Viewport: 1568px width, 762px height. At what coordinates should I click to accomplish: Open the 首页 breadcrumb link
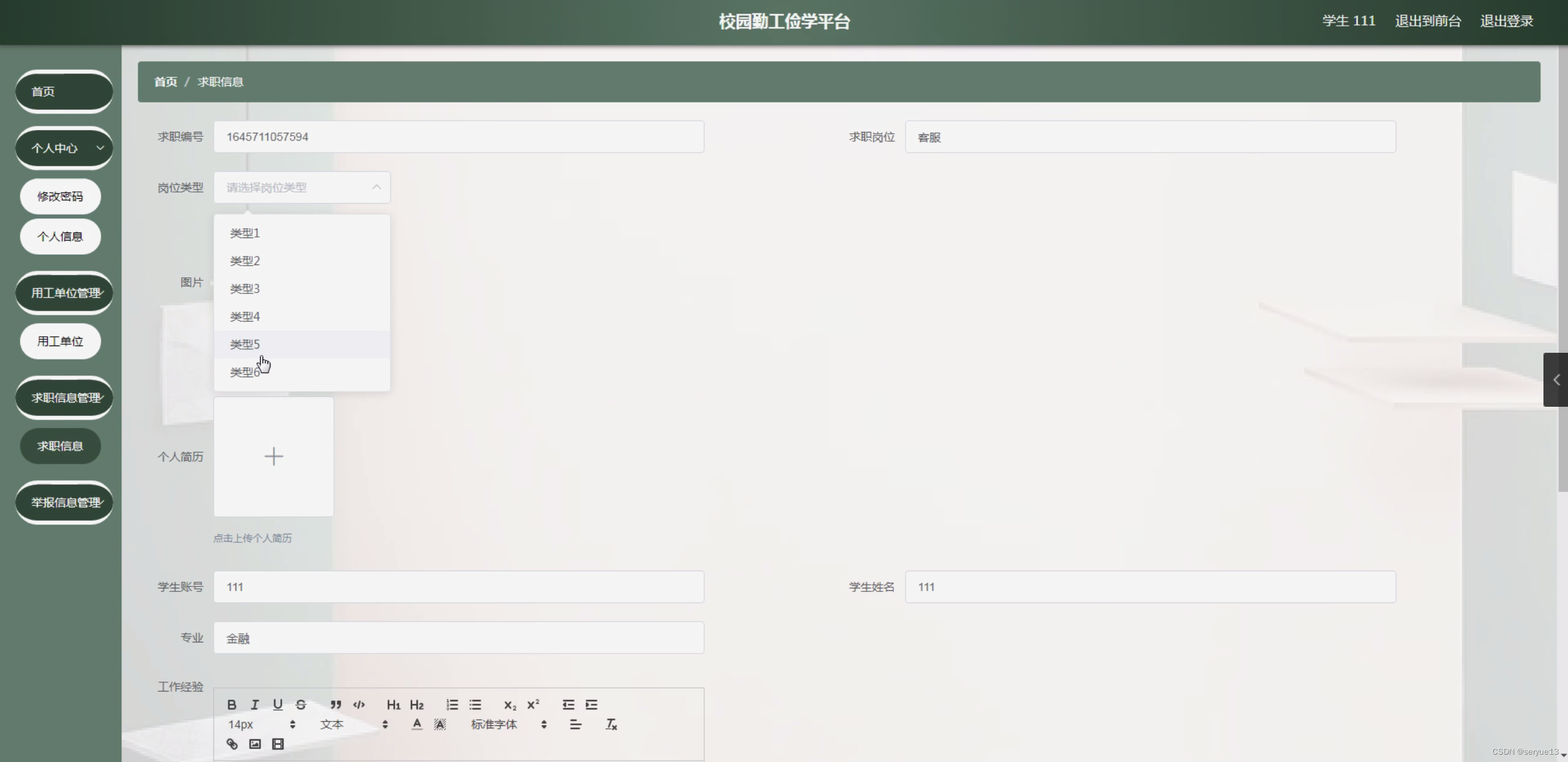[165, 81]
